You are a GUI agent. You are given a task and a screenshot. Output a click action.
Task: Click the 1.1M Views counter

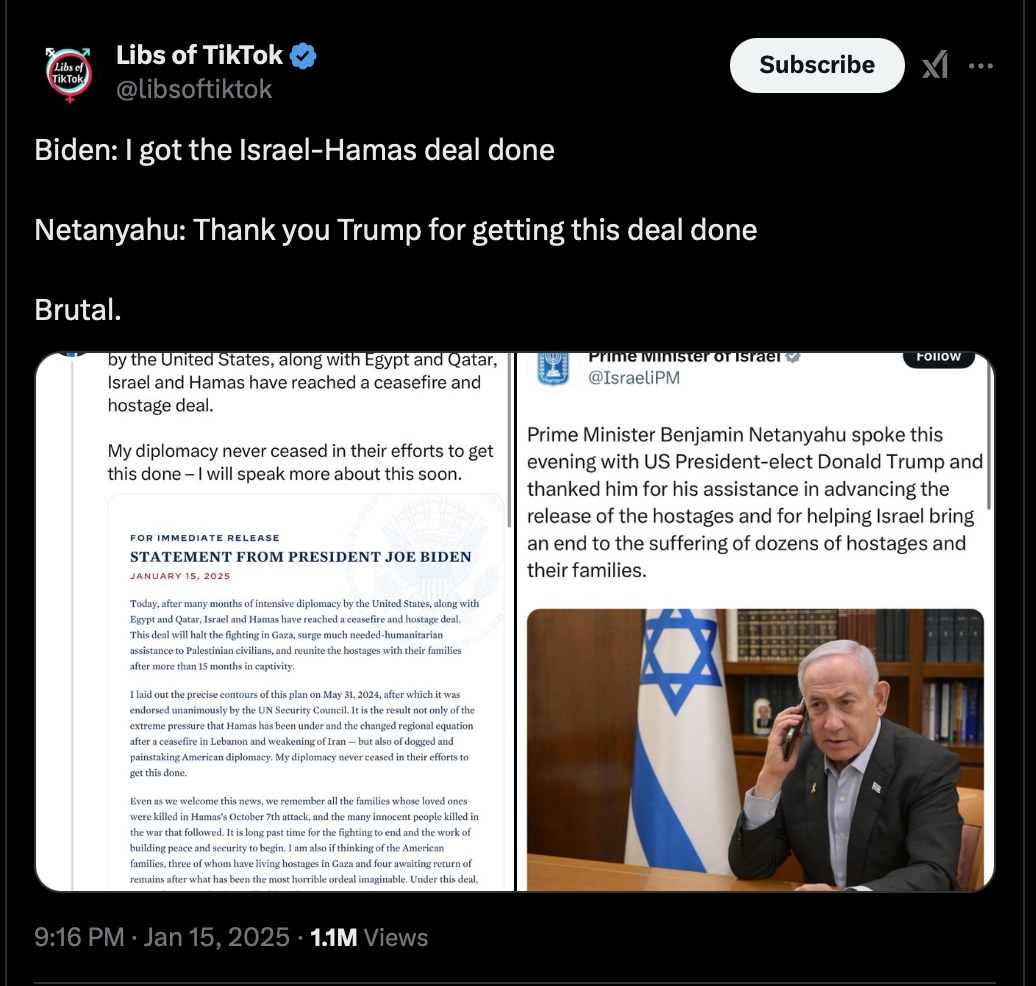[x=369, y=937]
